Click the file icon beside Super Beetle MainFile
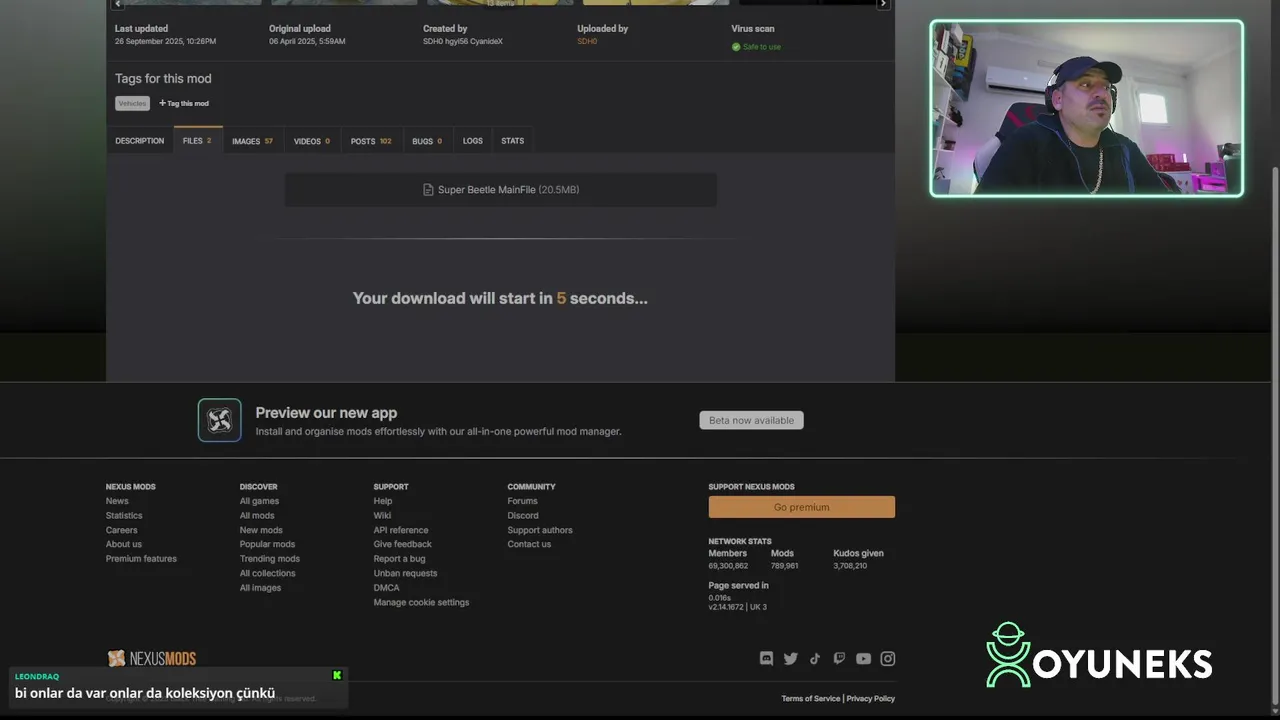Screen dimensions: 1280x720 428,190
